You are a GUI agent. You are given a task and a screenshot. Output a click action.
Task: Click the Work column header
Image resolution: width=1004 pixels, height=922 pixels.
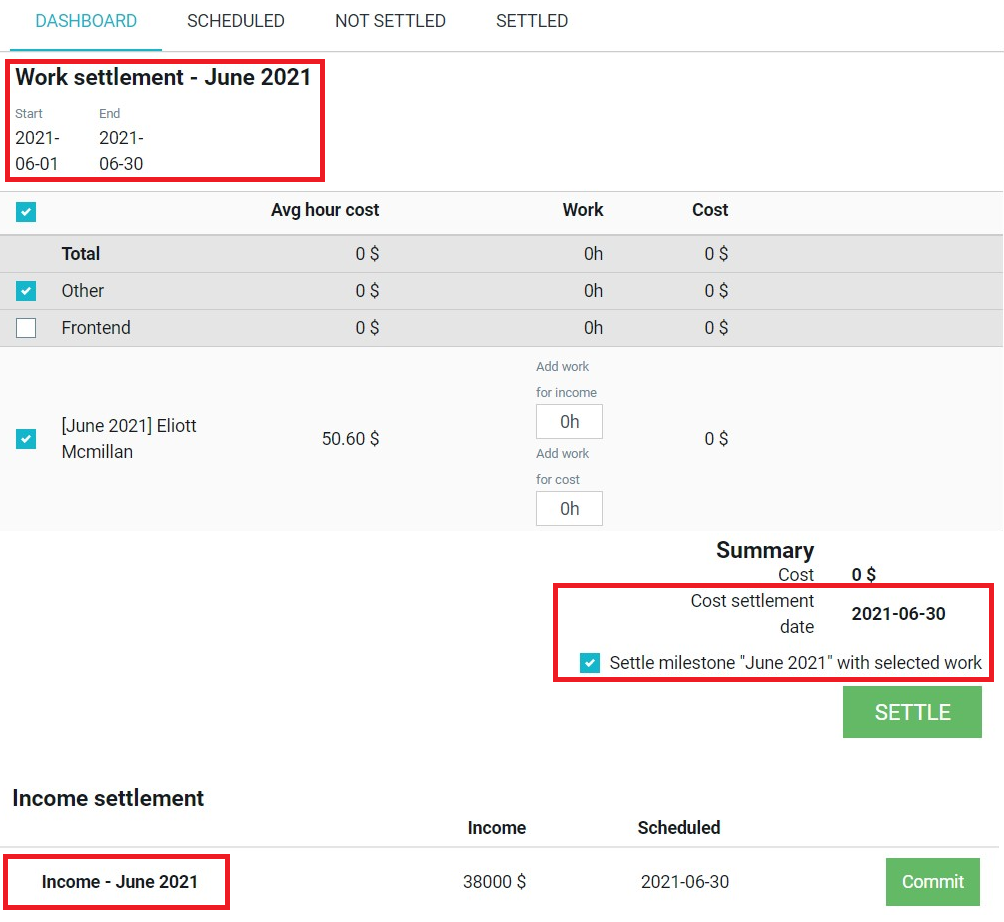point(583,210)
